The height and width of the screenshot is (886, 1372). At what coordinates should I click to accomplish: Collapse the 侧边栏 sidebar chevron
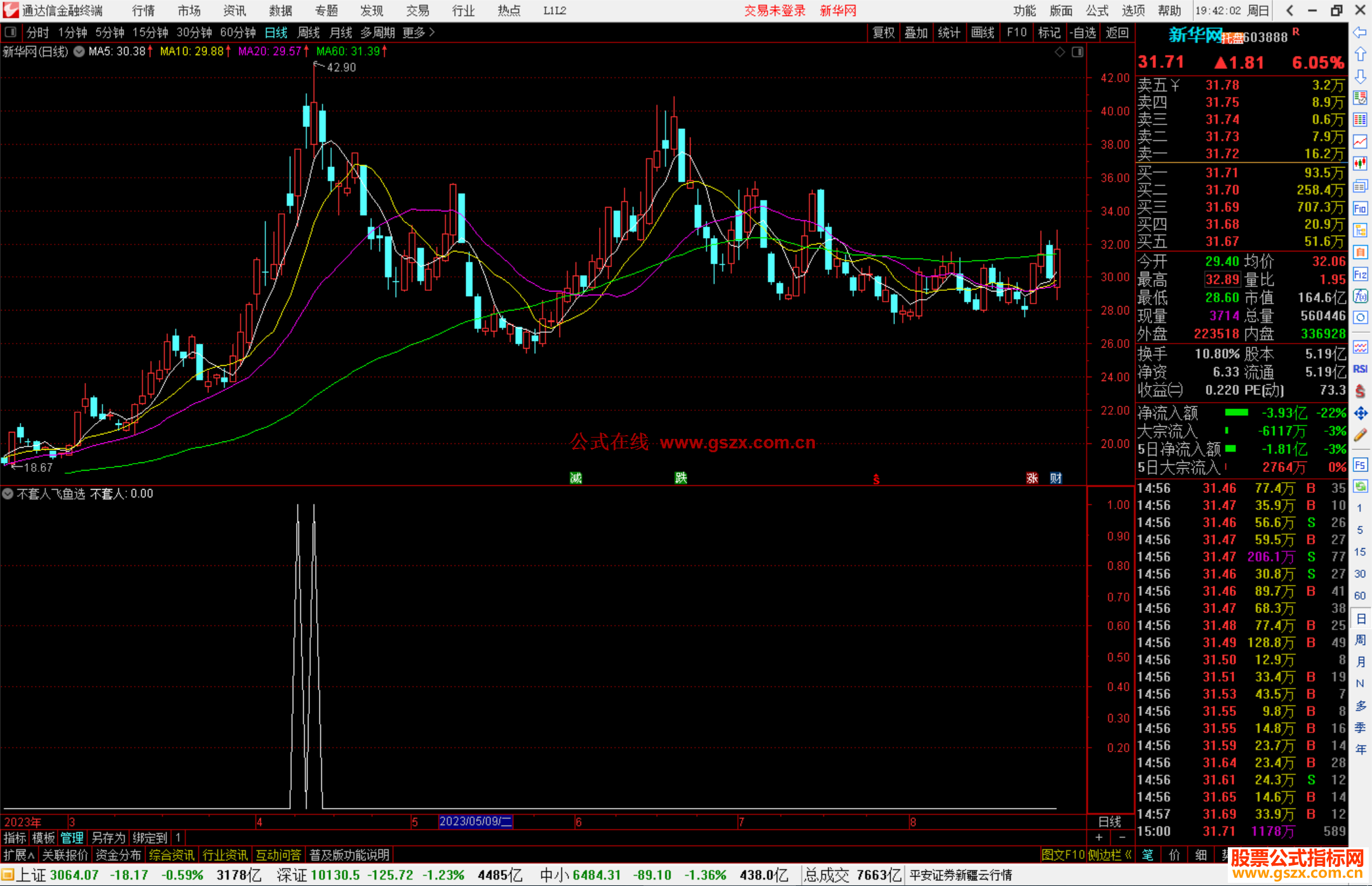click(x=1127, y=855)
